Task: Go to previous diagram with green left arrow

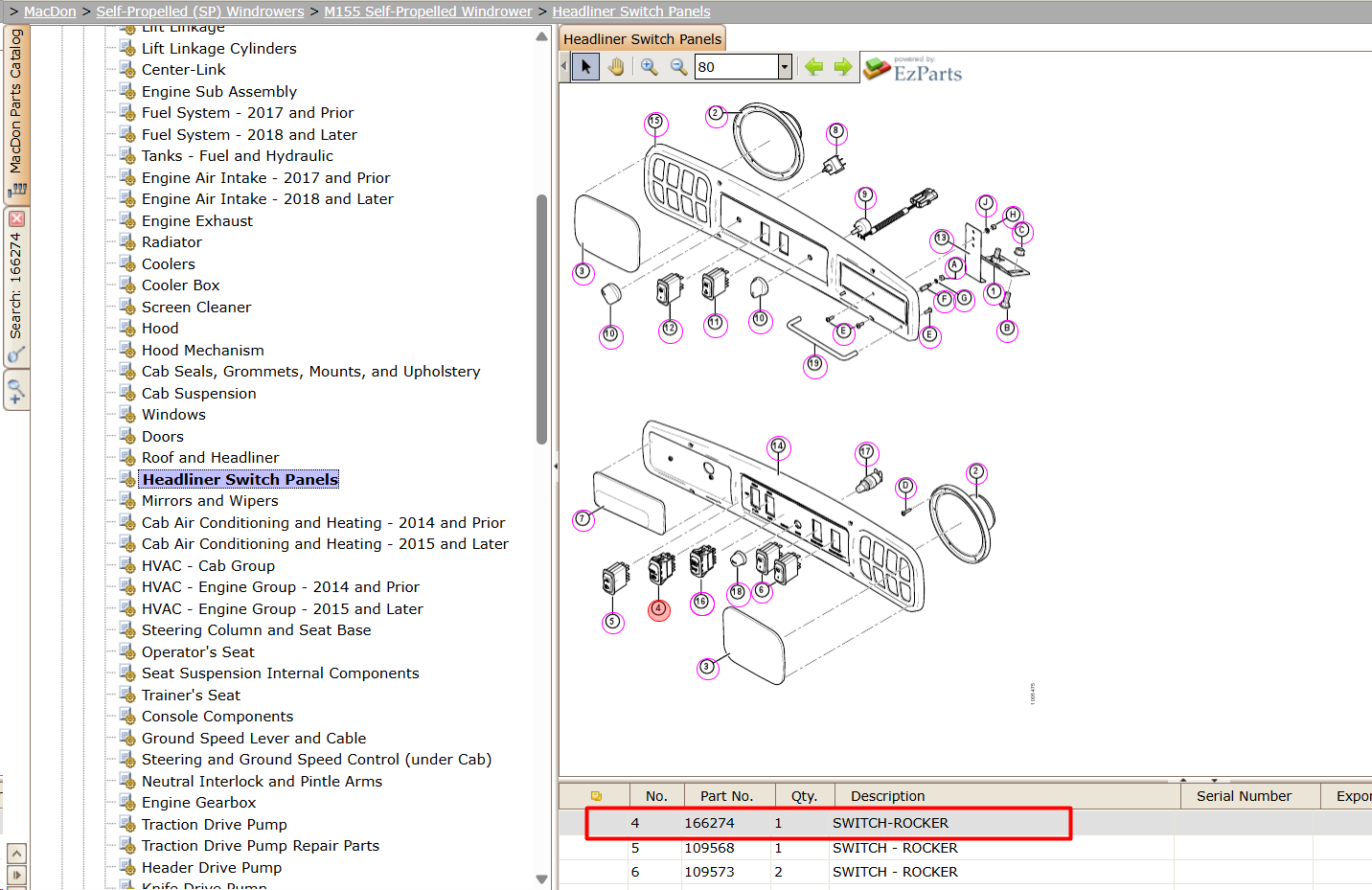Action: (x=813, y=66)
